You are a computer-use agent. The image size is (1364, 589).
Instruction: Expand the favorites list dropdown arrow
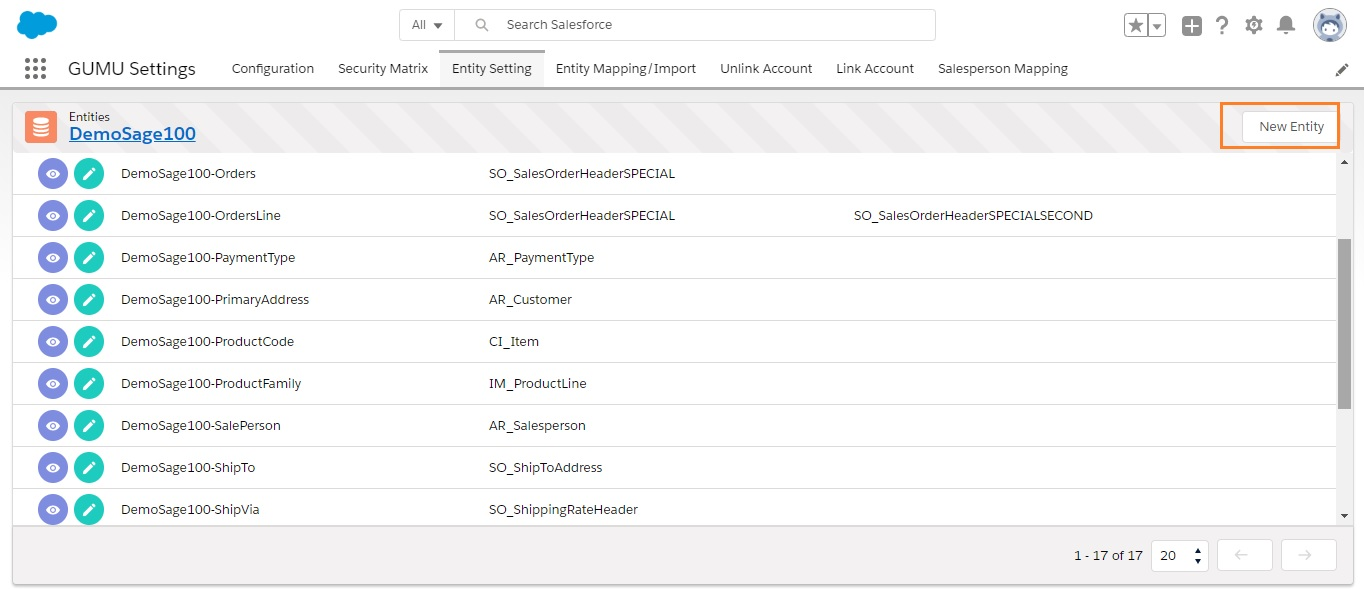(x=1157, y=25)
